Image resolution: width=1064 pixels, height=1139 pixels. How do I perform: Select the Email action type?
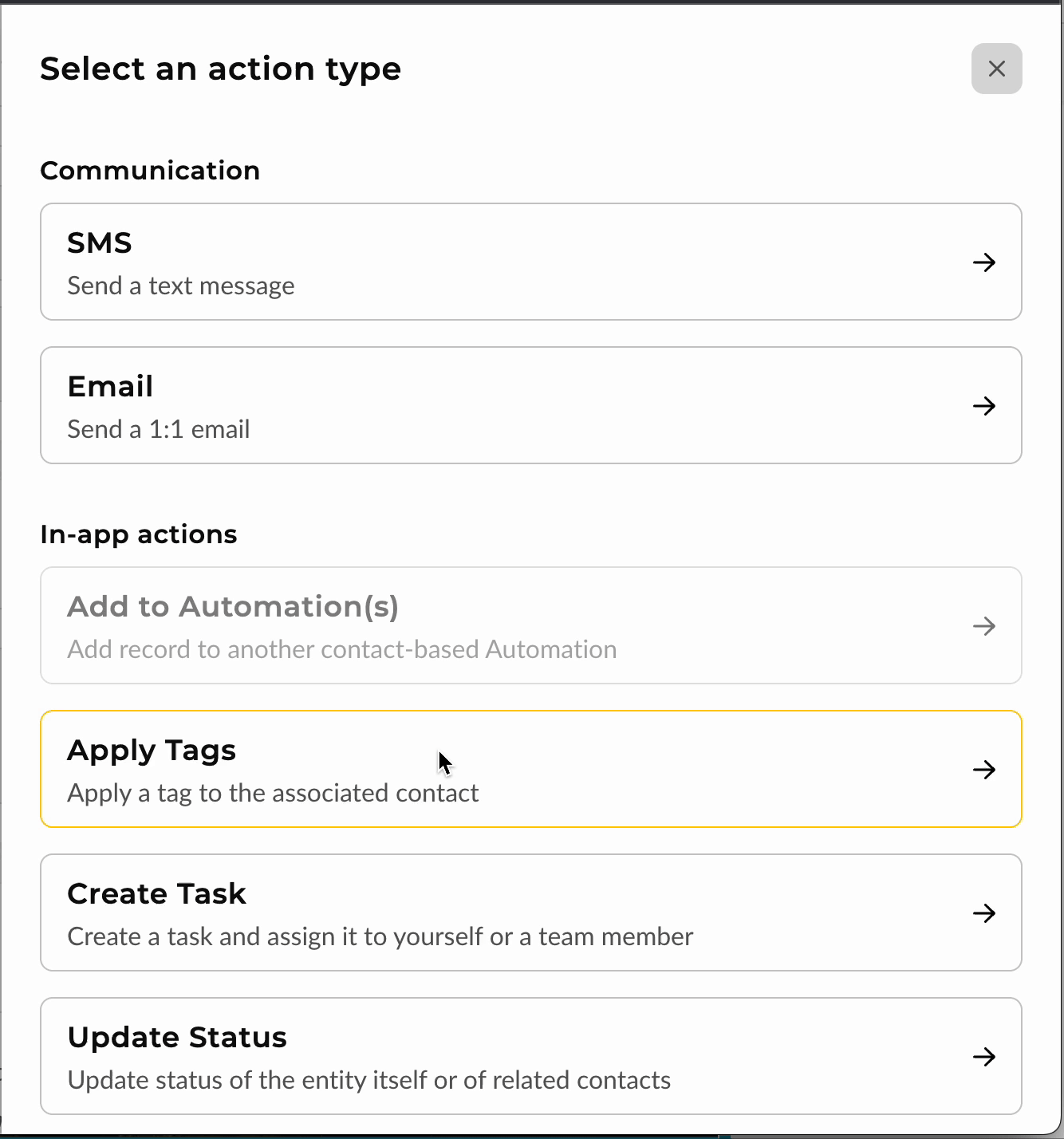[531, 405]
